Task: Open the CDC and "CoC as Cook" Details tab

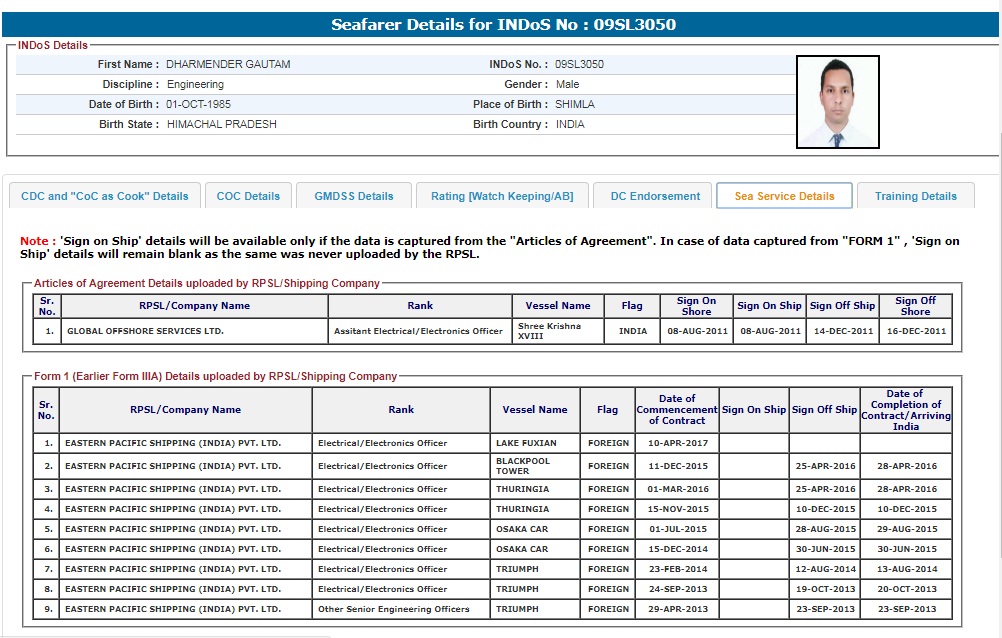Action: [x=105, y=196]
